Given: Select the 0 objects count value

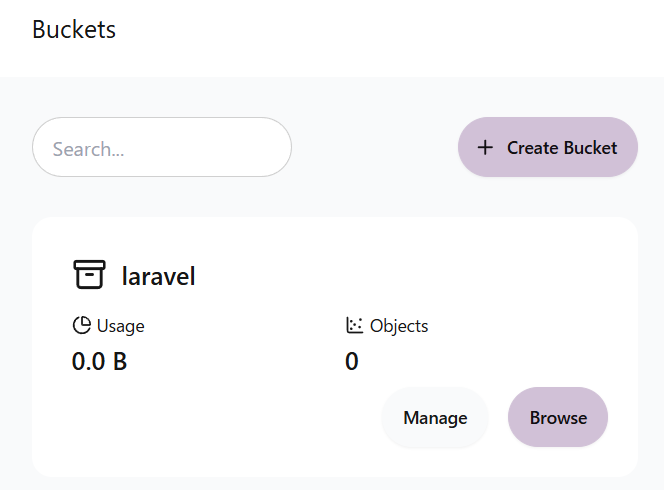Looking at the screenshot, I should click(x=352, y=361).
